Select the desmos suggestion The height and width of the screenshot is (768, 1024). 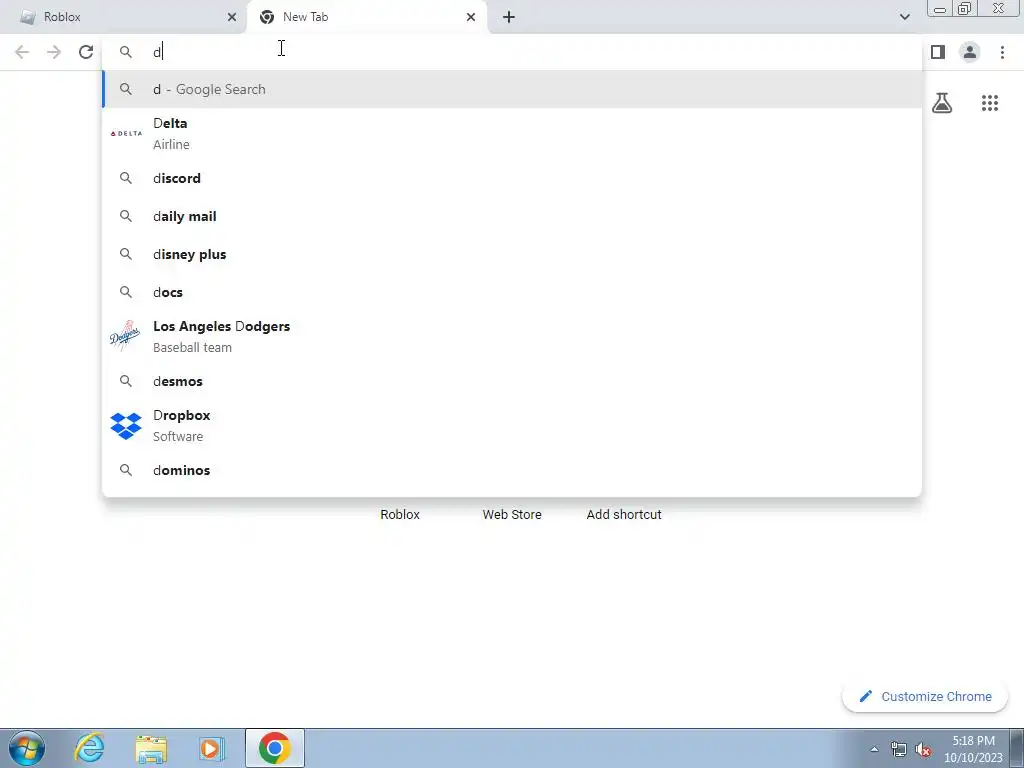pos(512,381)
